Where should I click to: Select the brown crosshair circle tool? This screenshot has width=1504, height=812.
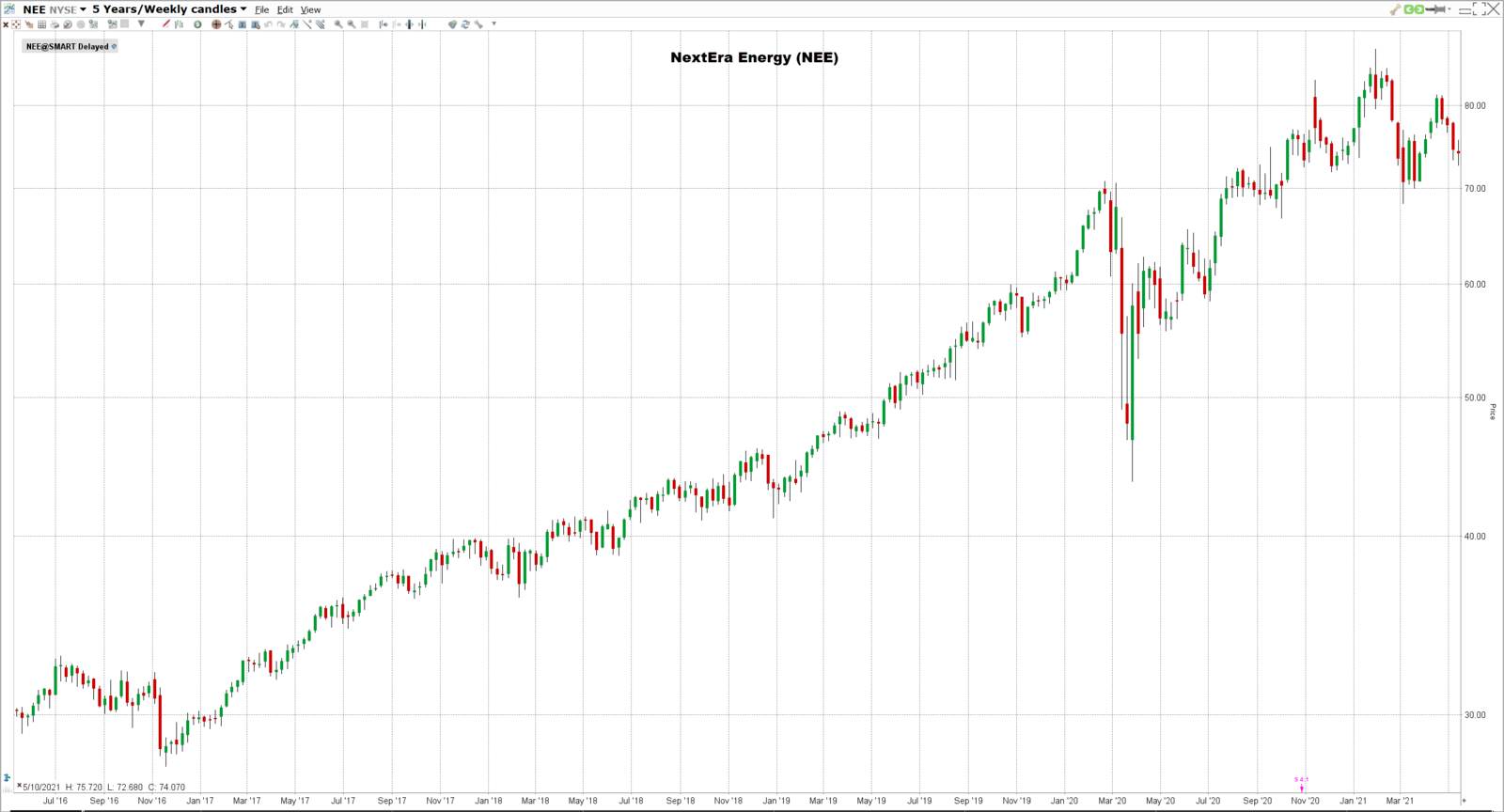[x=216, y=24]
